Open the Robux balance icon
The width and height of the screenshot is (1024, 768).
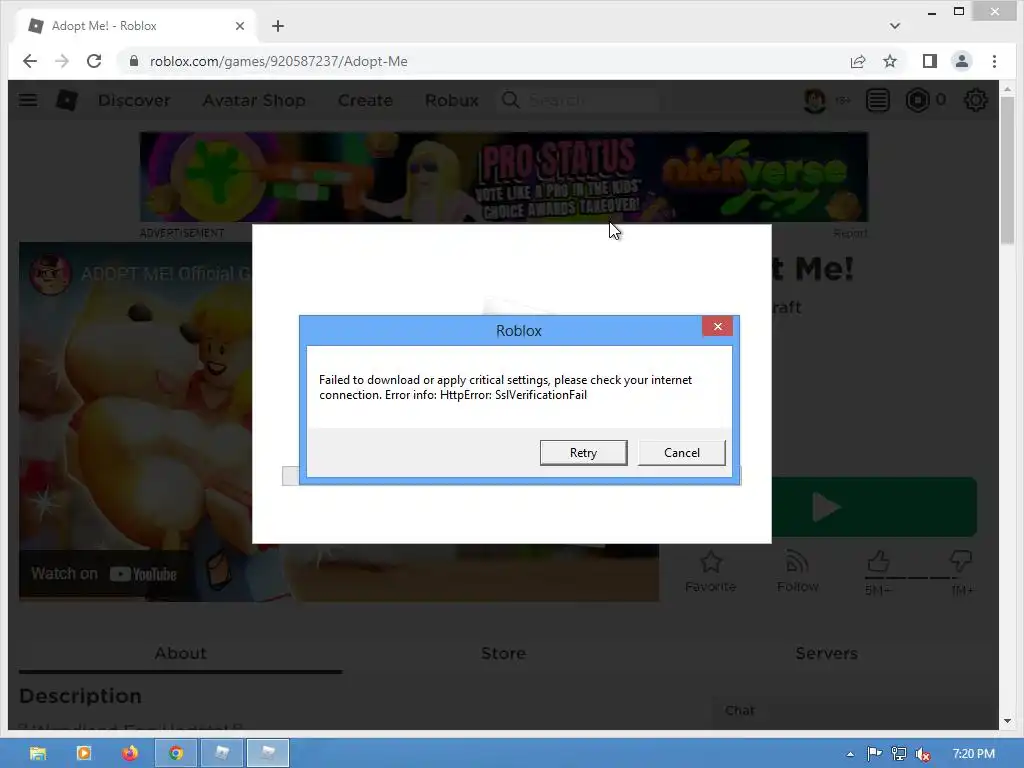pyautogui.click(x=917, y=101)
